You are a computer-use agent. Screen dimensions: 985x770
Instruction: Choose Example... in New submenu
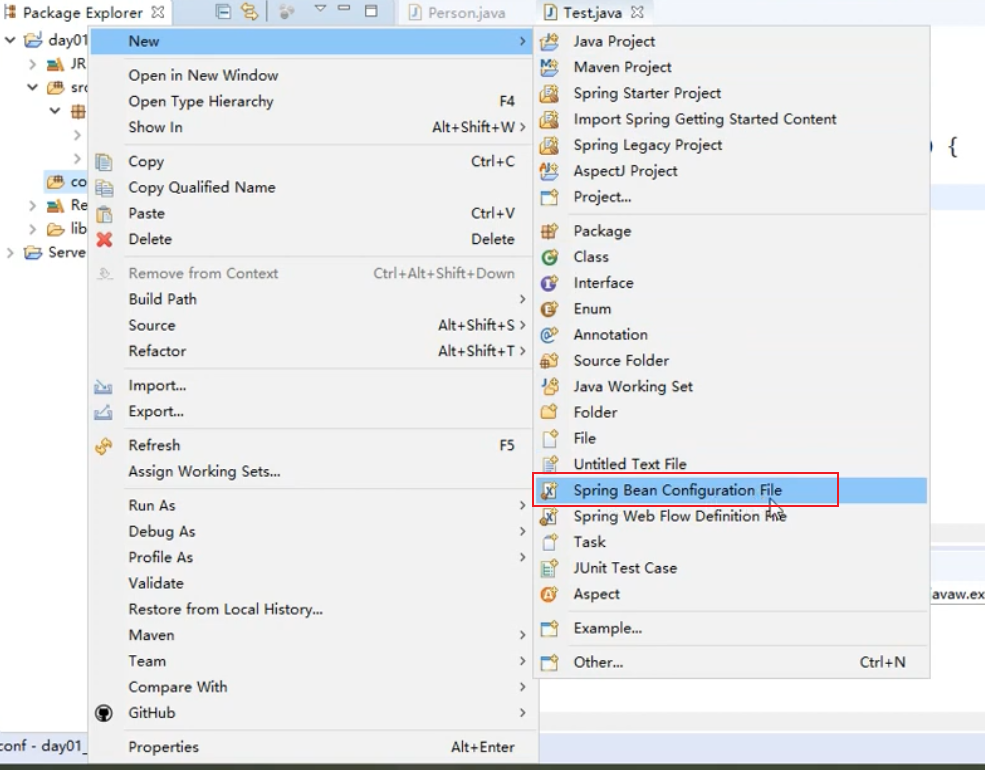731,629
